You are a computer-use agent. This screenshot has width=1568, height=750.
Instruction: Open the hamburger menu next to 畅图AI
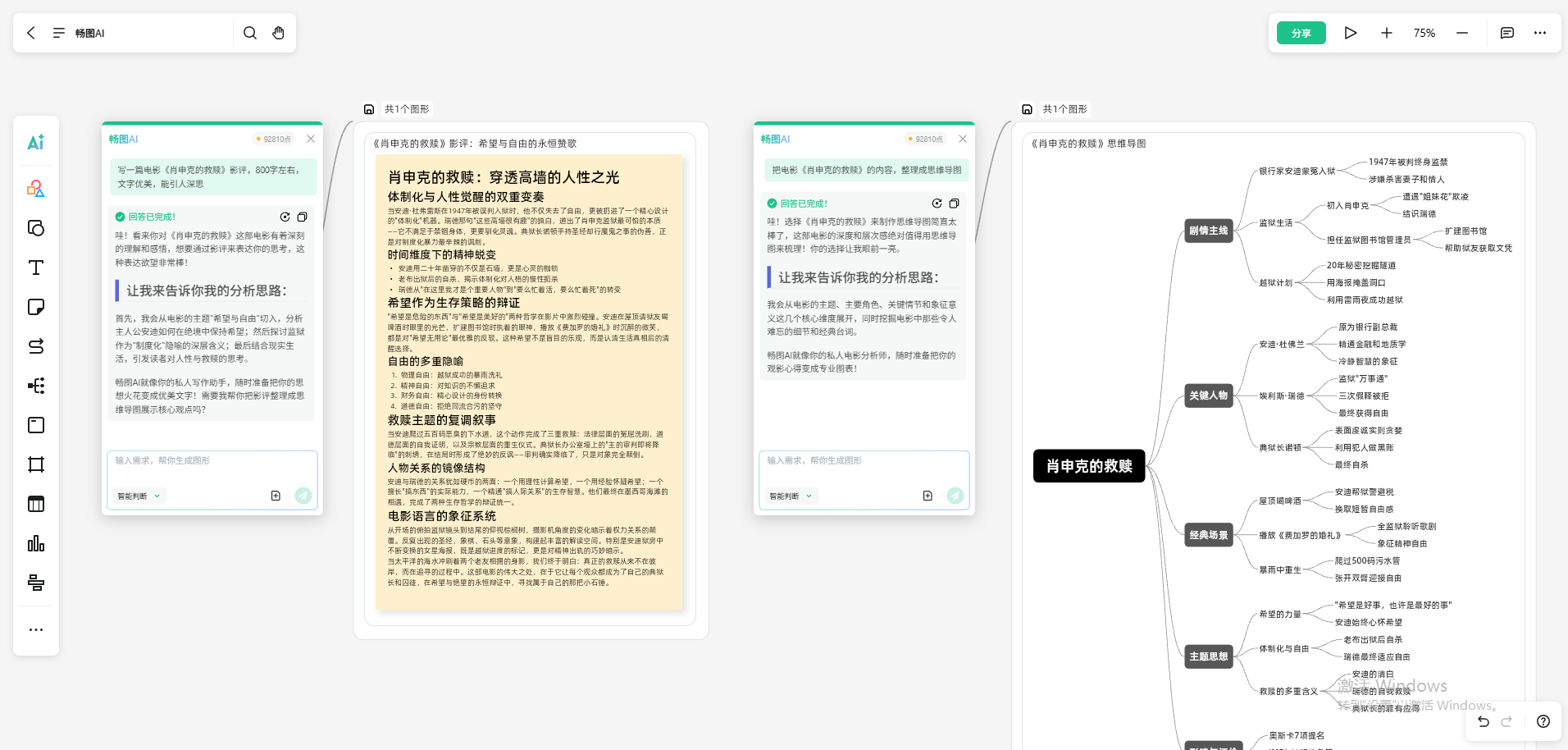(x=59, y=33)
